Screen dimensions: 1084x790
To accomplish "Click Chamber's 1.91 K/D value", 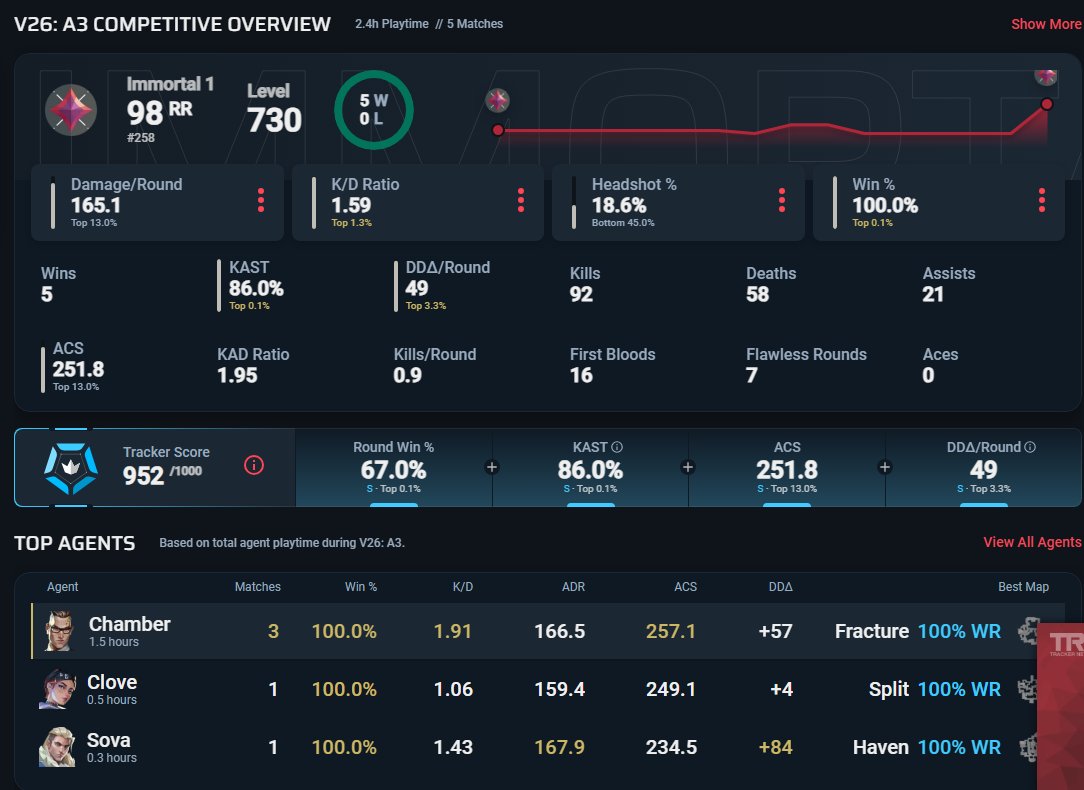I will [x=452, y=631].
